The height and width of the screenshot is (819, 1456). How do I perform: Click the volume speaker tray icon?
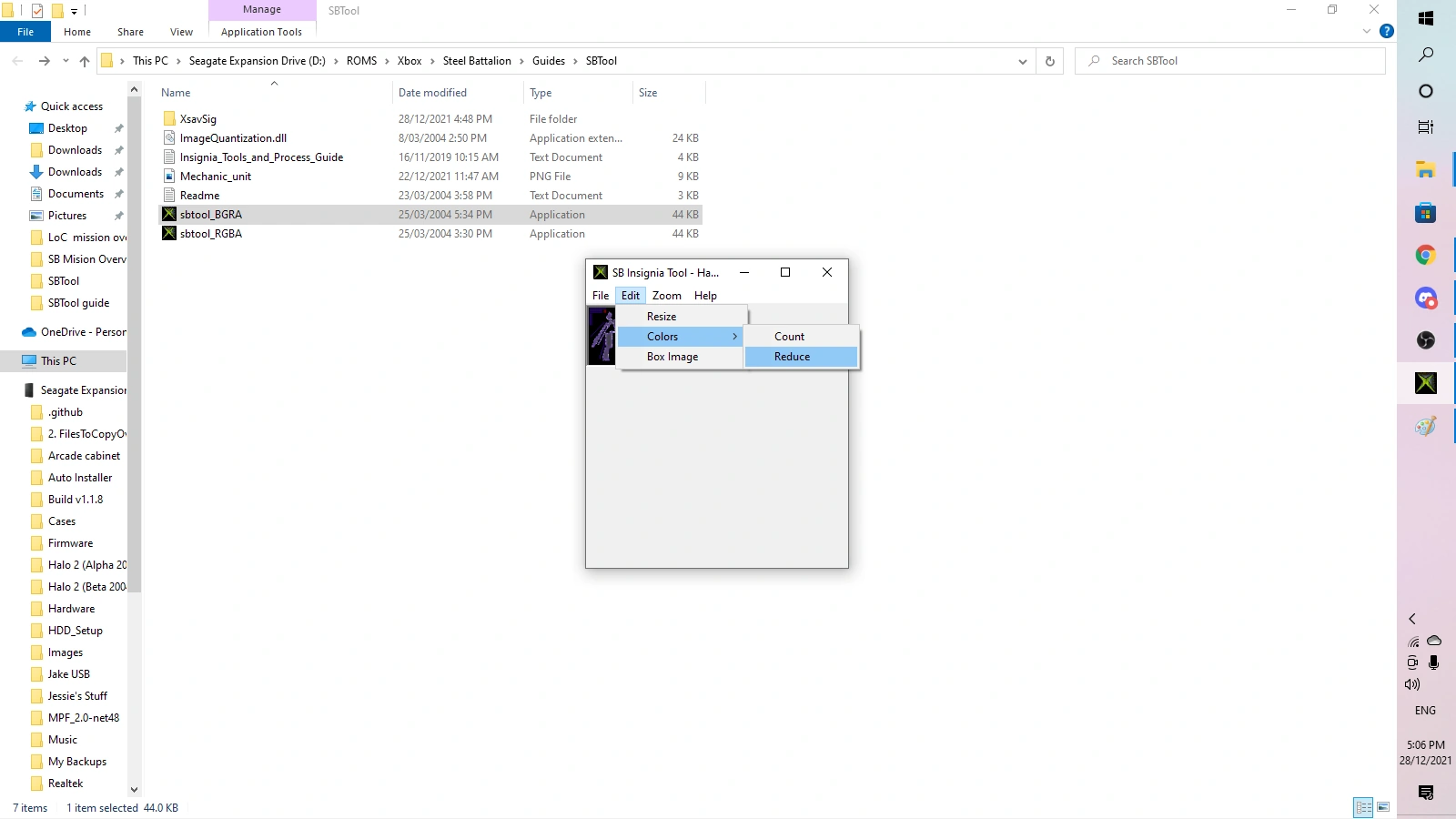(1412, 684)
